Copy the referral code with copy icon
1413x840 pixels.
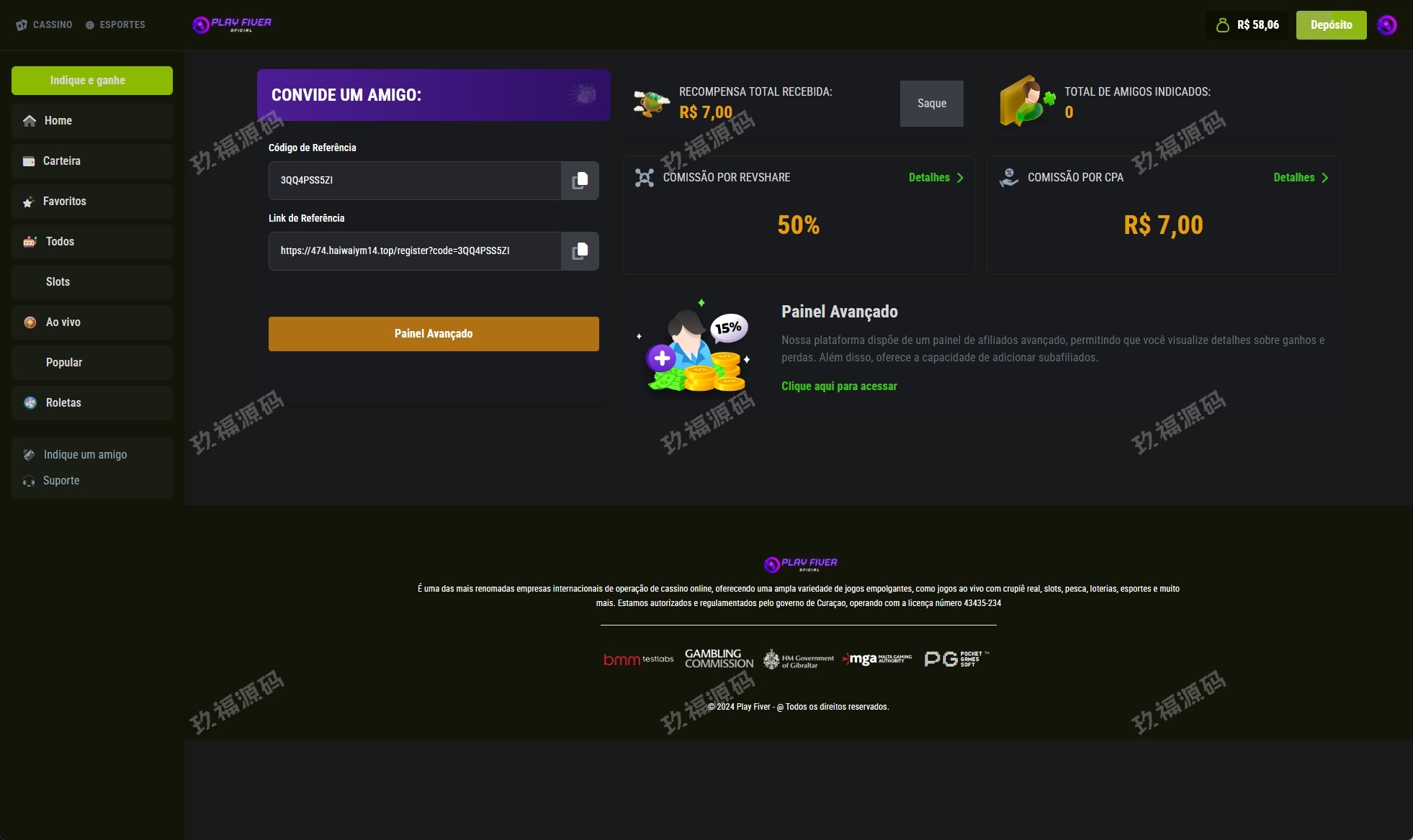click(x=580, y=180)
